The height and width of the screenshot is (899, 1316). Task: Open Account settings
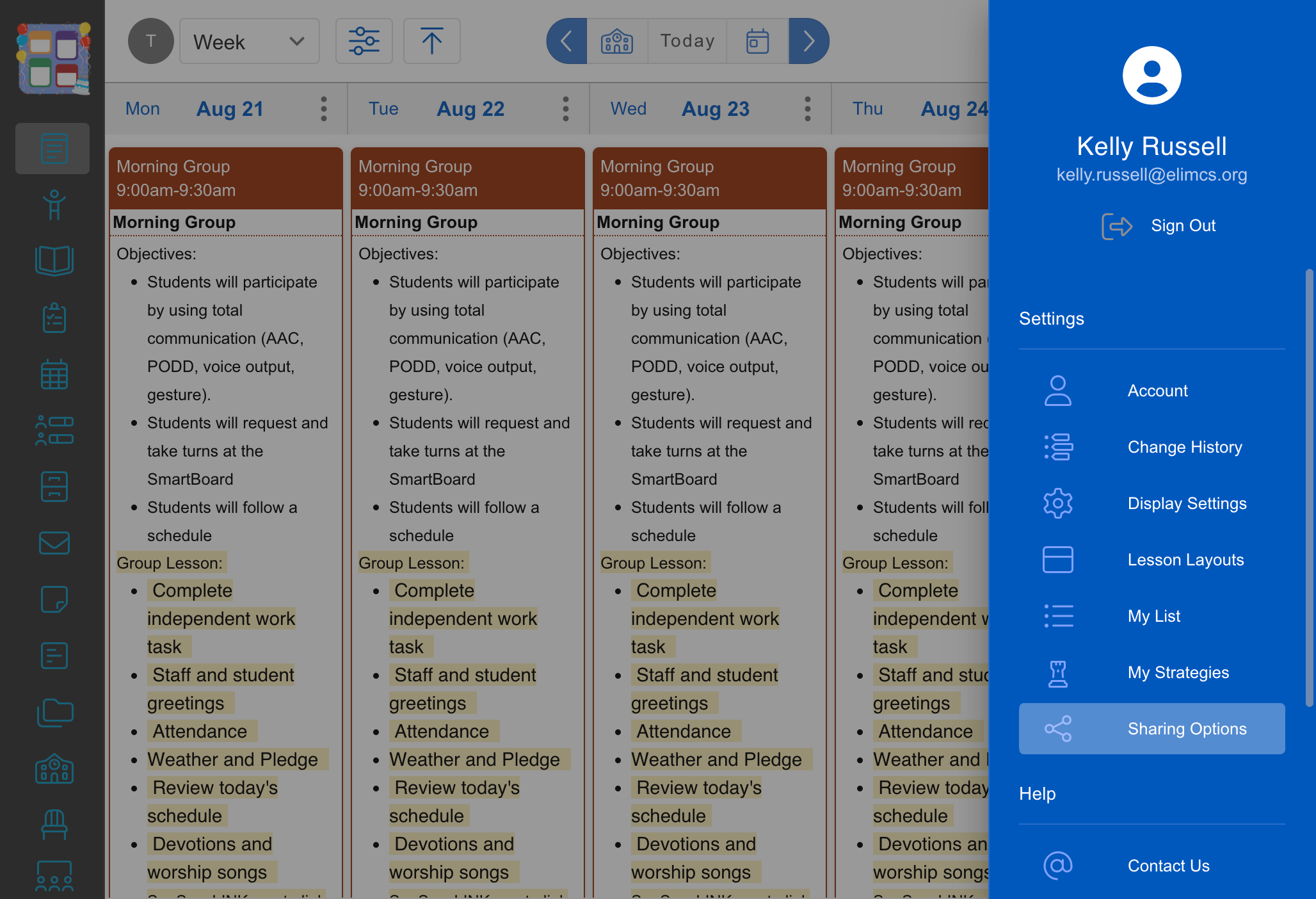tap(1152, 391)
